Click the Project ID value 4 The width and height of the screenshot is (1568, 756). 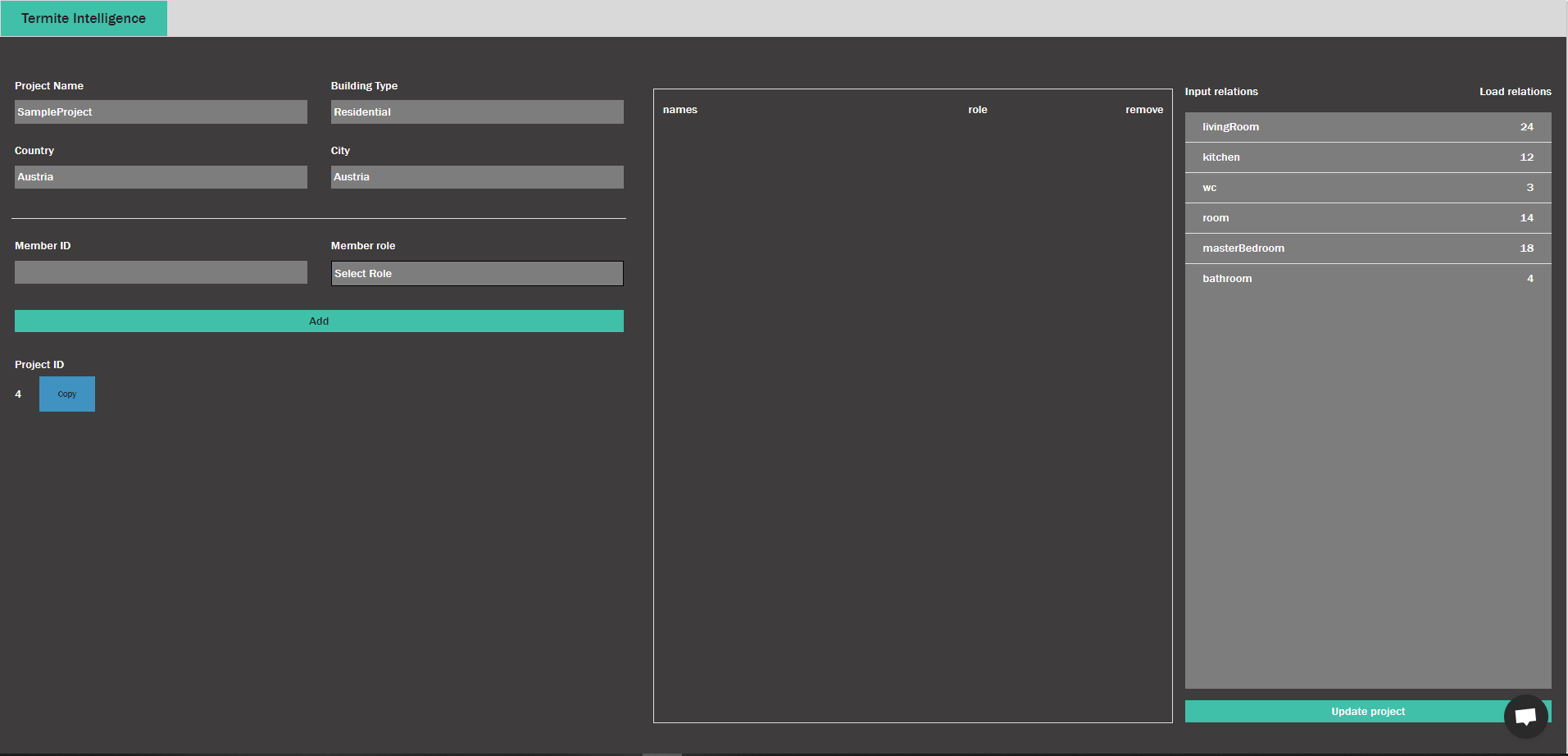click(18, 394)
